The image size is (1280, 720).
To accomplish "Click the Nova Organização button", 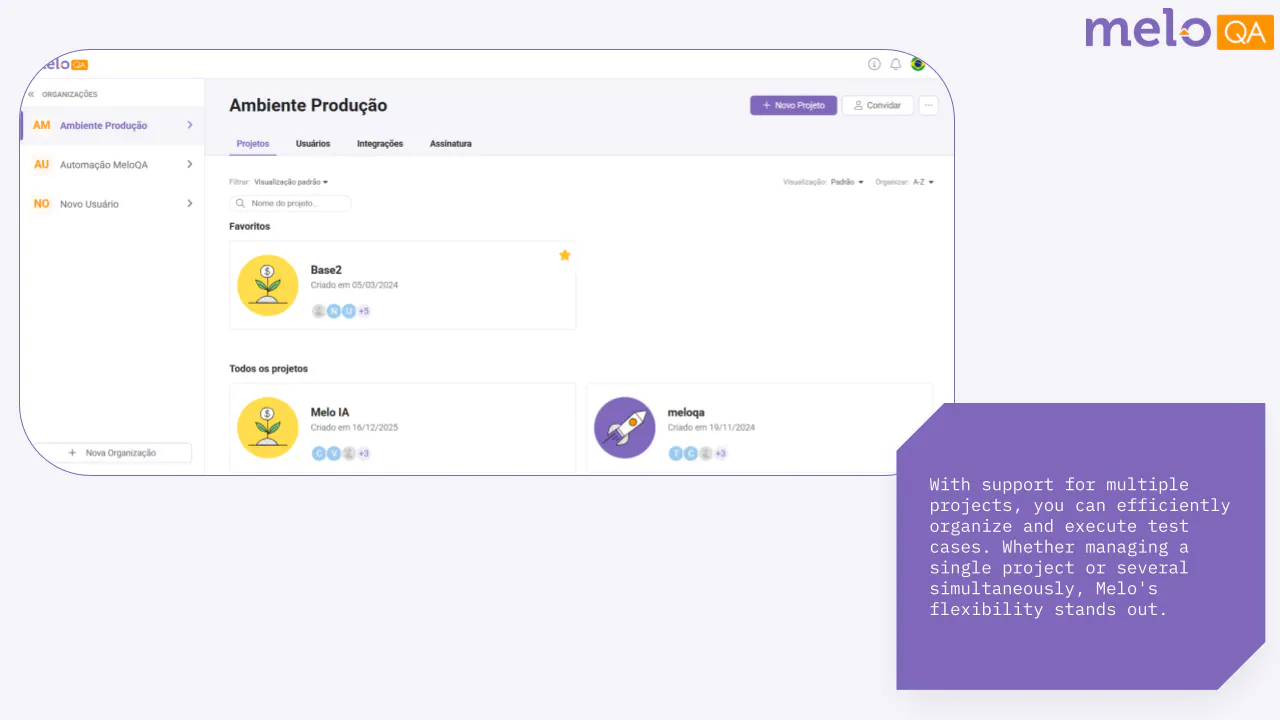I will coord(112,453).
